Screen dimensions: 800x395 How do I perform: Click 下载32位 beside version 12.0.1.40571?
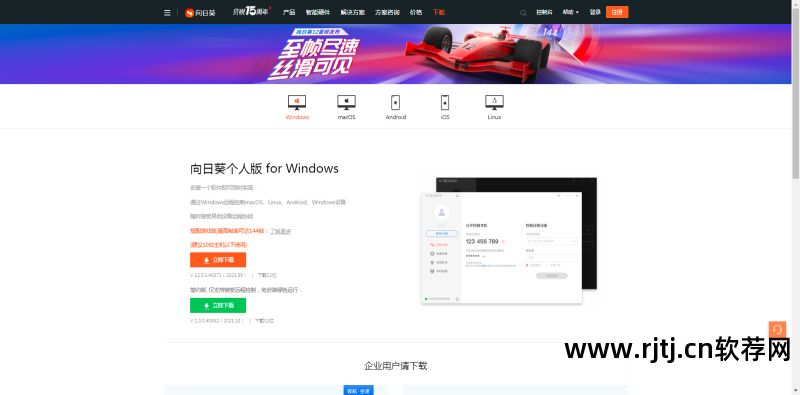pos(266,275)
